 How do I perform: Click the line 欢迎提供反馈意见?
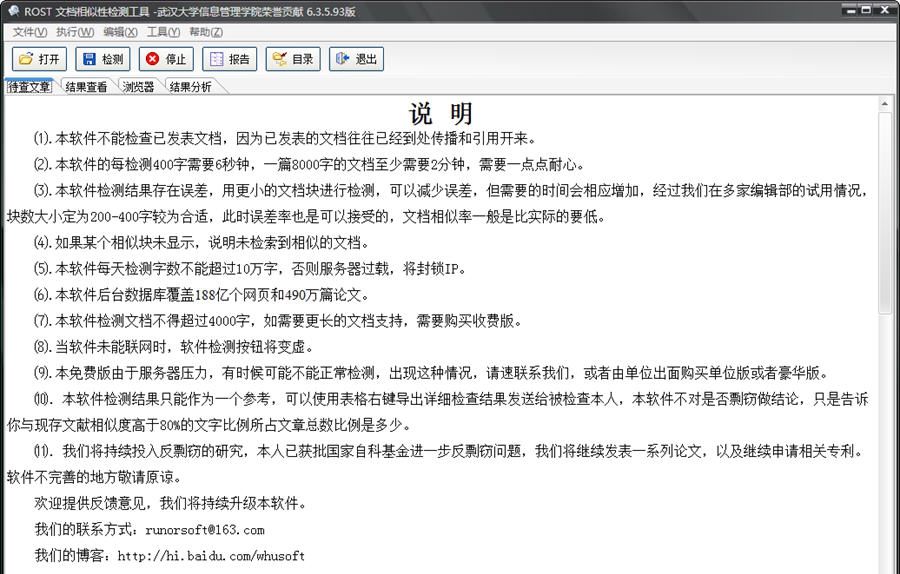pos(171,503)
